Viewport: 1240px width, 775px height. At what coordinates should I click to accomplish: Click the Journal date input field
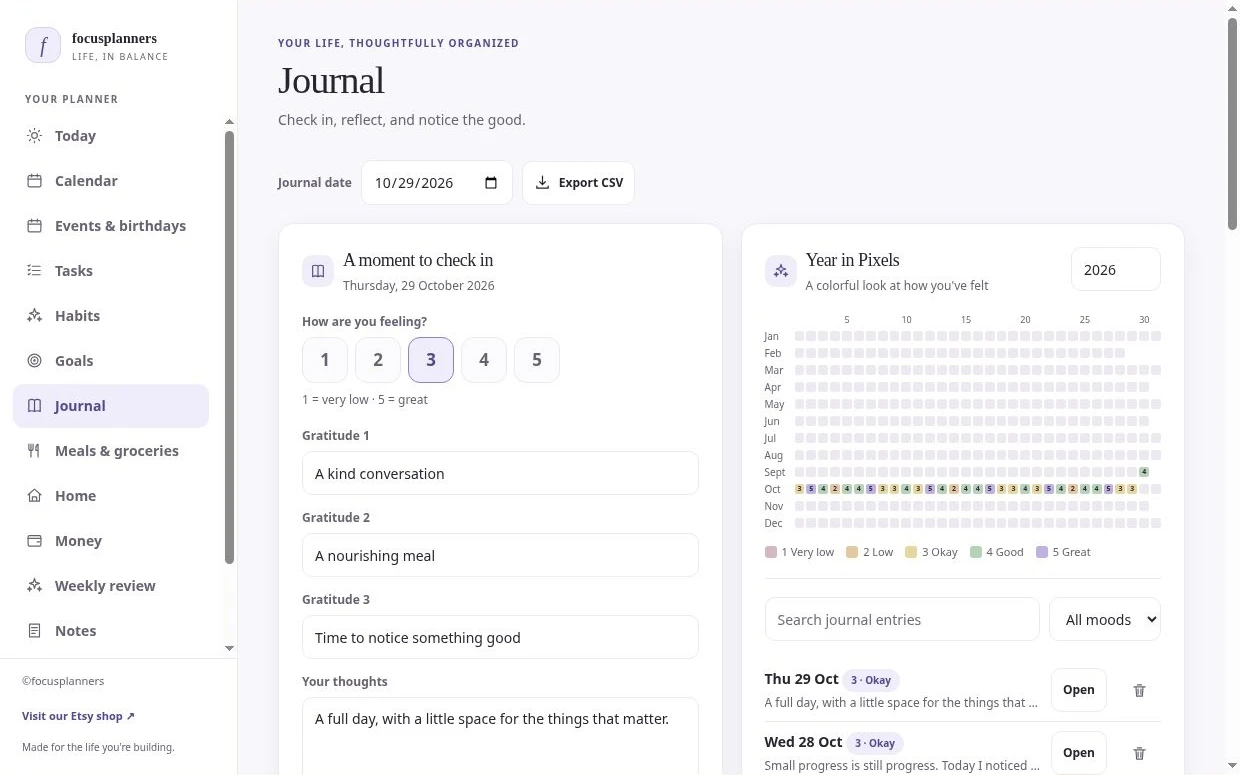(437, 183)
